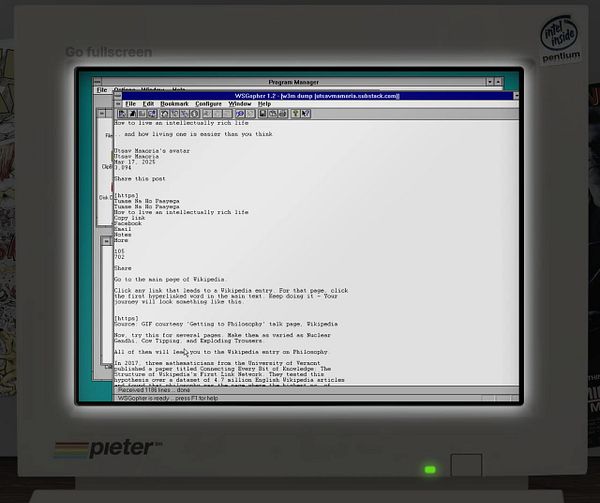The image size is (600, 503).
Task: Click 'Go to the main page of Wikipedia' line
Action: click(x=170, y=279)
